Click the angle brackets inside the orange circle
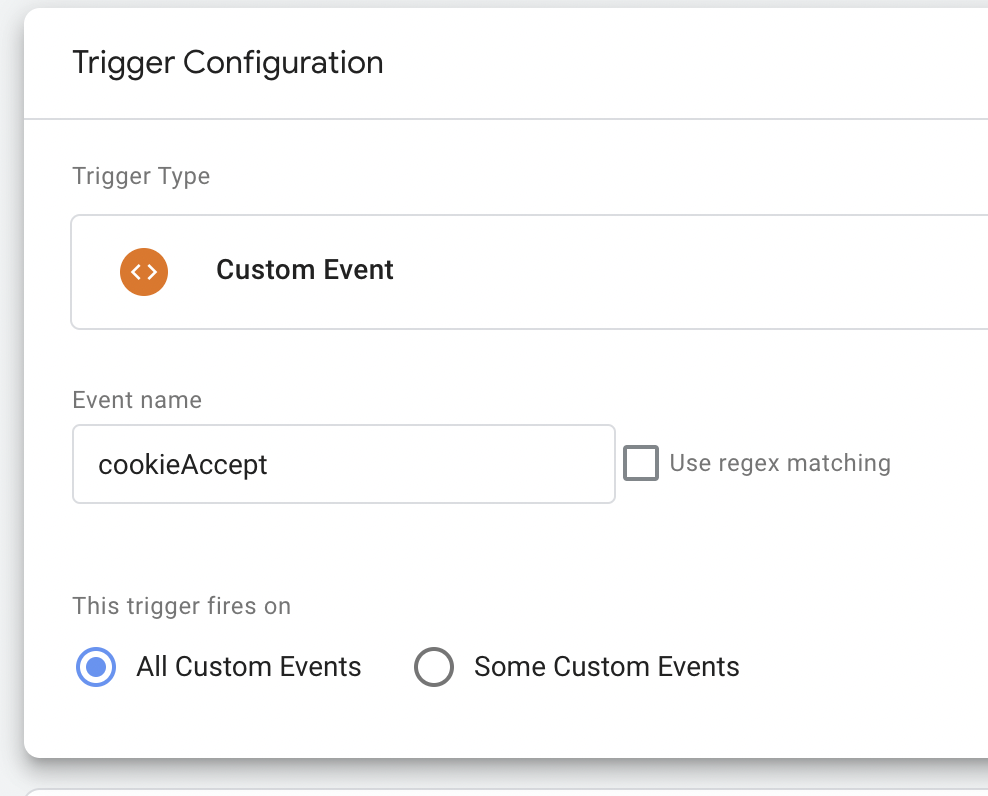 pos(144,272)
